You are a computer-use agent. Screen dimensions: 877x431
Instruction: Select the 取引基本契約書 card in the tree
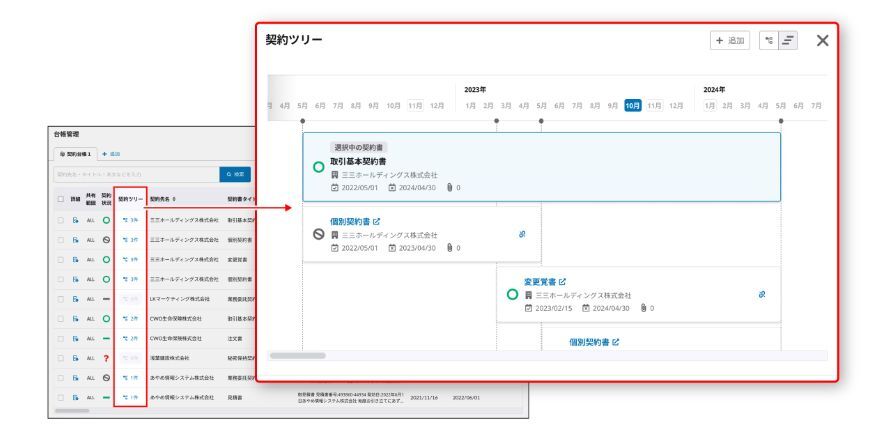tap(541, 167)
